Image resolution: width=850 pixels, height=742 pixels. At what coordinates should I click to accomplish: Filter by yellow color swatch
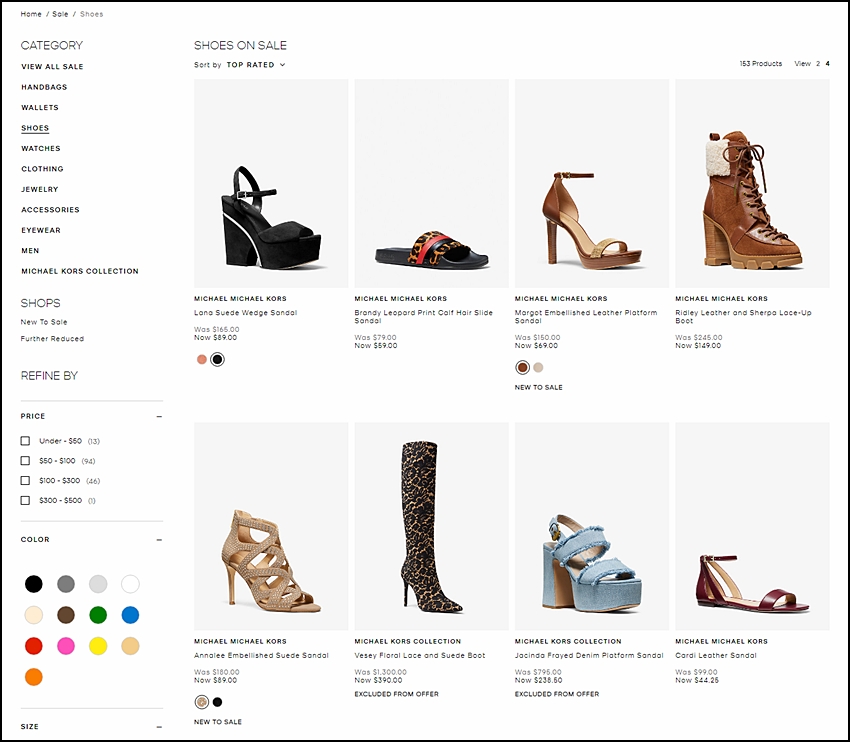(98, 646)
